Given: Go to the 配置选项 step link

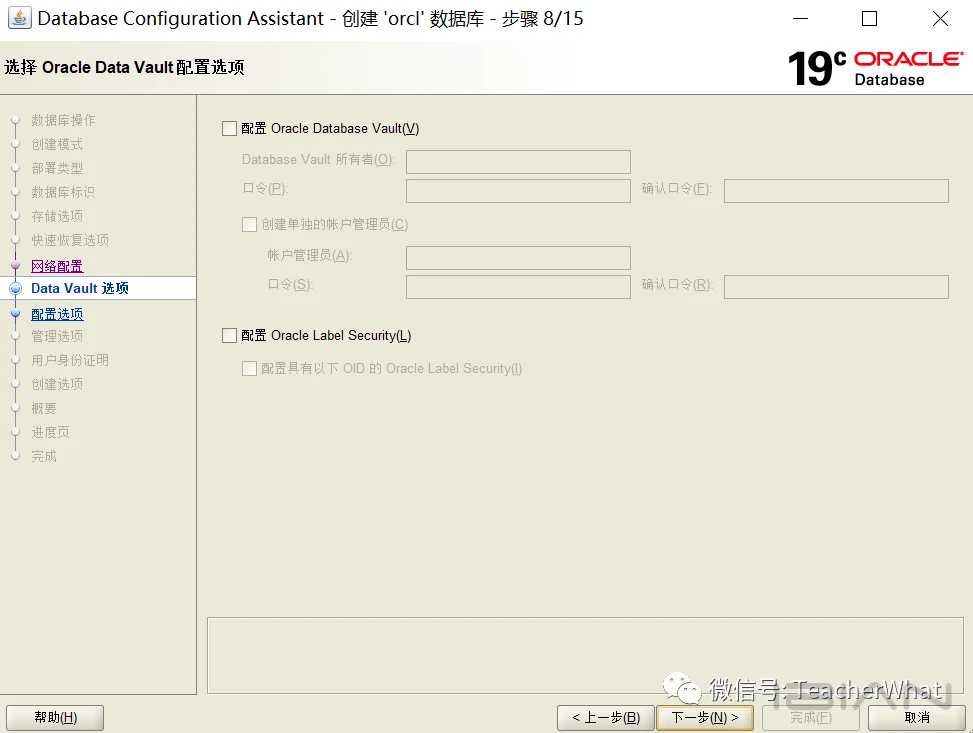Looking at the screenshot, I should tap(57, 314).
